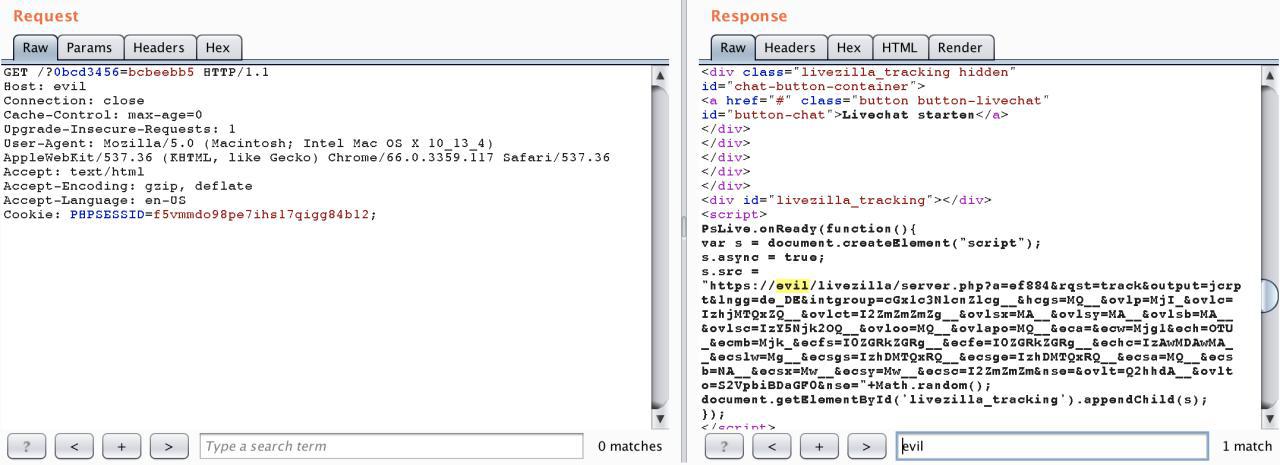Go to next match in Request search
The image size is (1280, 465).
point(169,446)
